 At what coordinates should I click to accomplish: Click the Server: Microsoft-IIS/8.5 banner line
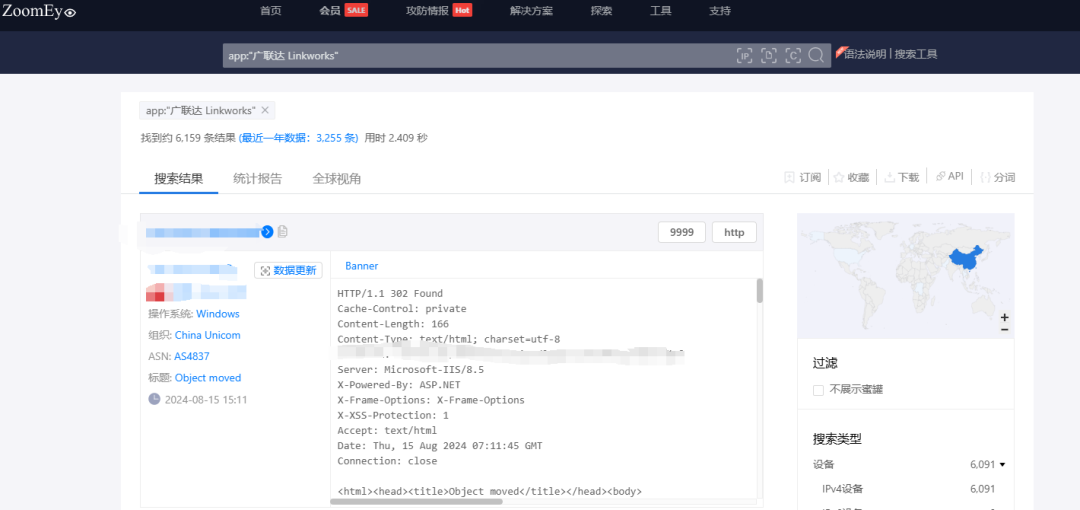(x=411, y=370)
